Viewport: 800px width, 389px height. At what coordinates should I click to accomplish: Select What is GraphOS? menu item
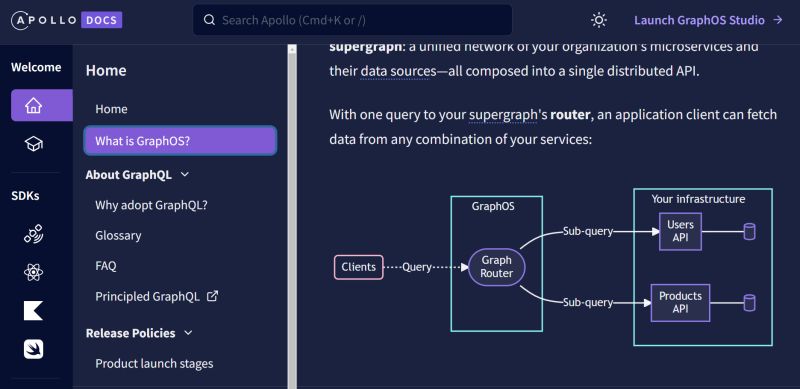tap(181, 140)
